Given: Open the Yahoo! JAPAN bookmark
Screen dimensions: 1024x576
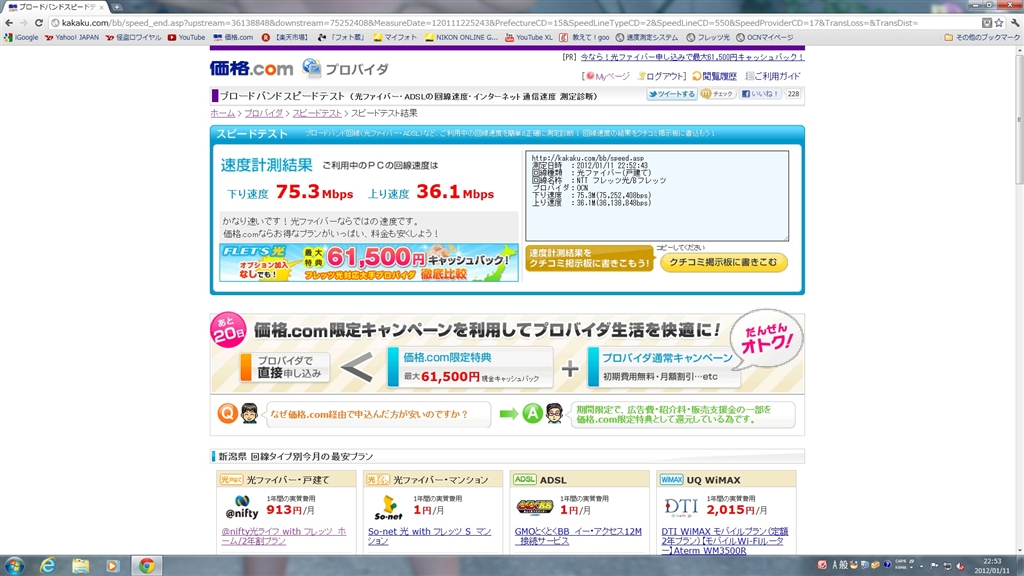Looking at the screenshot, I should coord(72,37).
